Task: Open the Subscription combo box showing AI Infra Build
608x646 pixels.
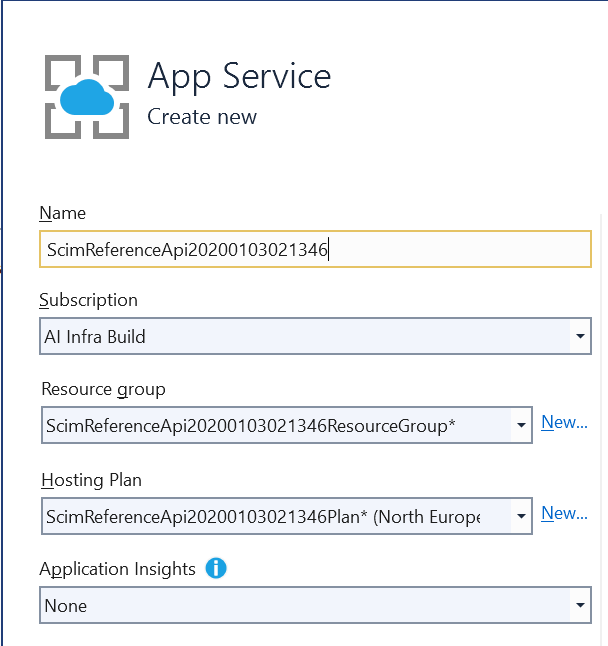Action: pos(305,337)
